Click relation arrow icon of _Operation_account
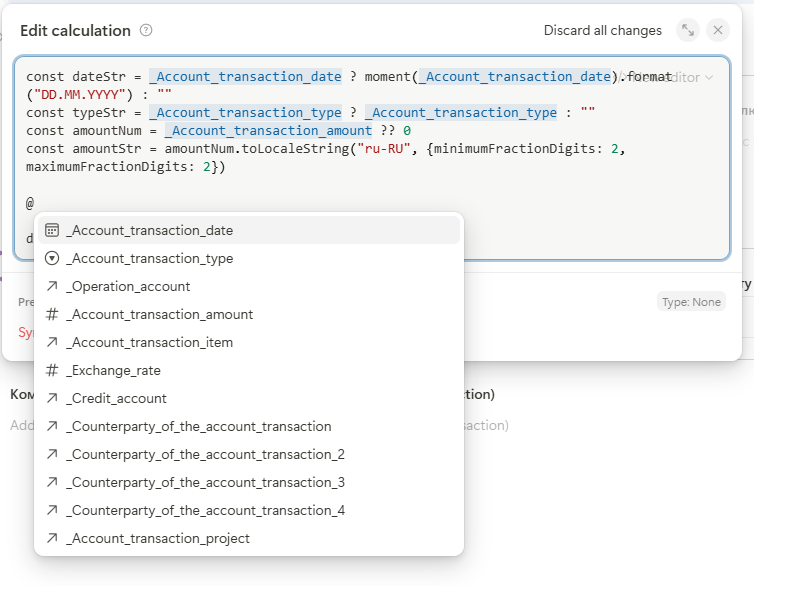 coord(52,286)
